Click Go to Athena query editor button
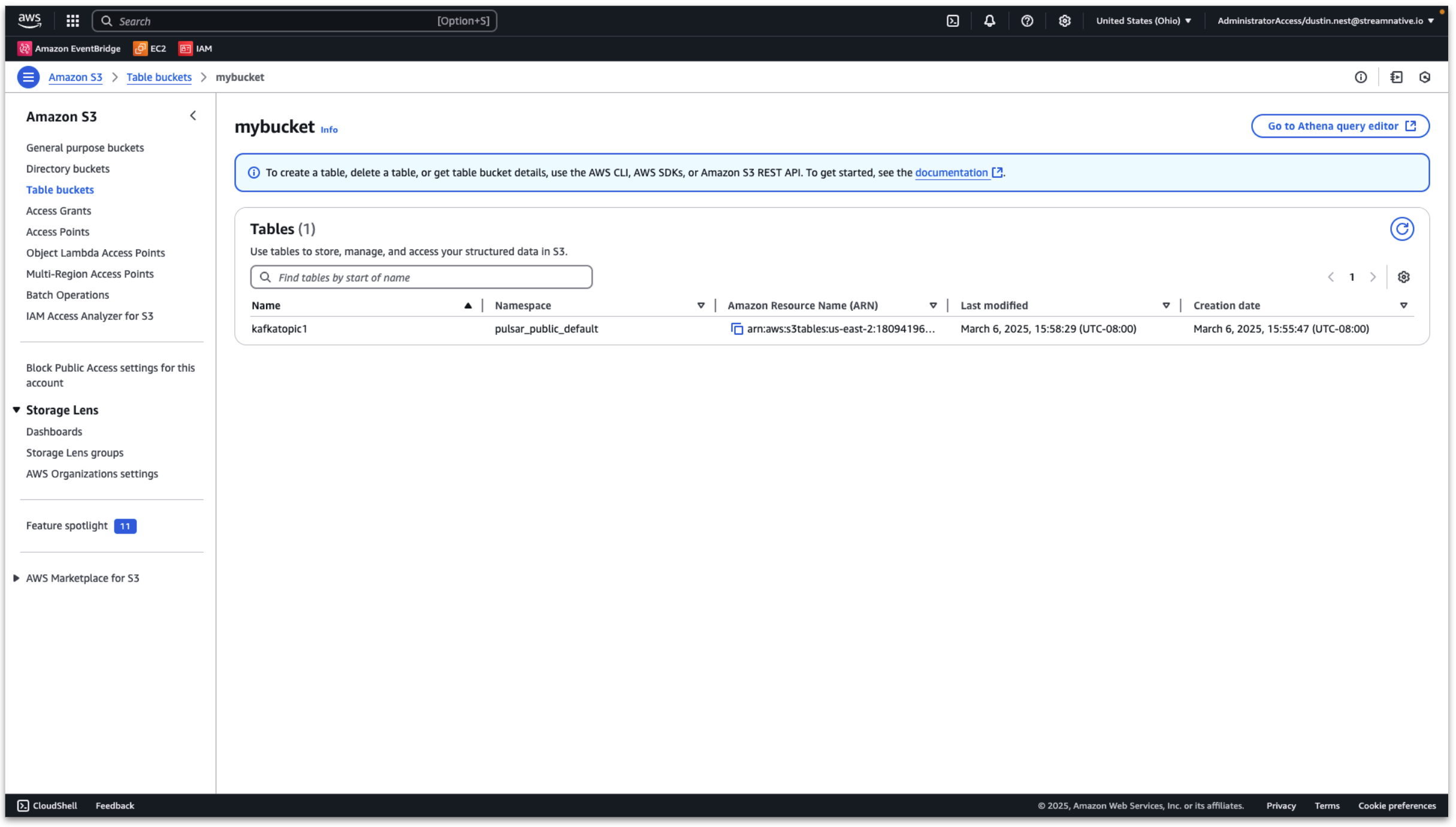This screenshot has width=1456, height=827. coord(1340,126)
